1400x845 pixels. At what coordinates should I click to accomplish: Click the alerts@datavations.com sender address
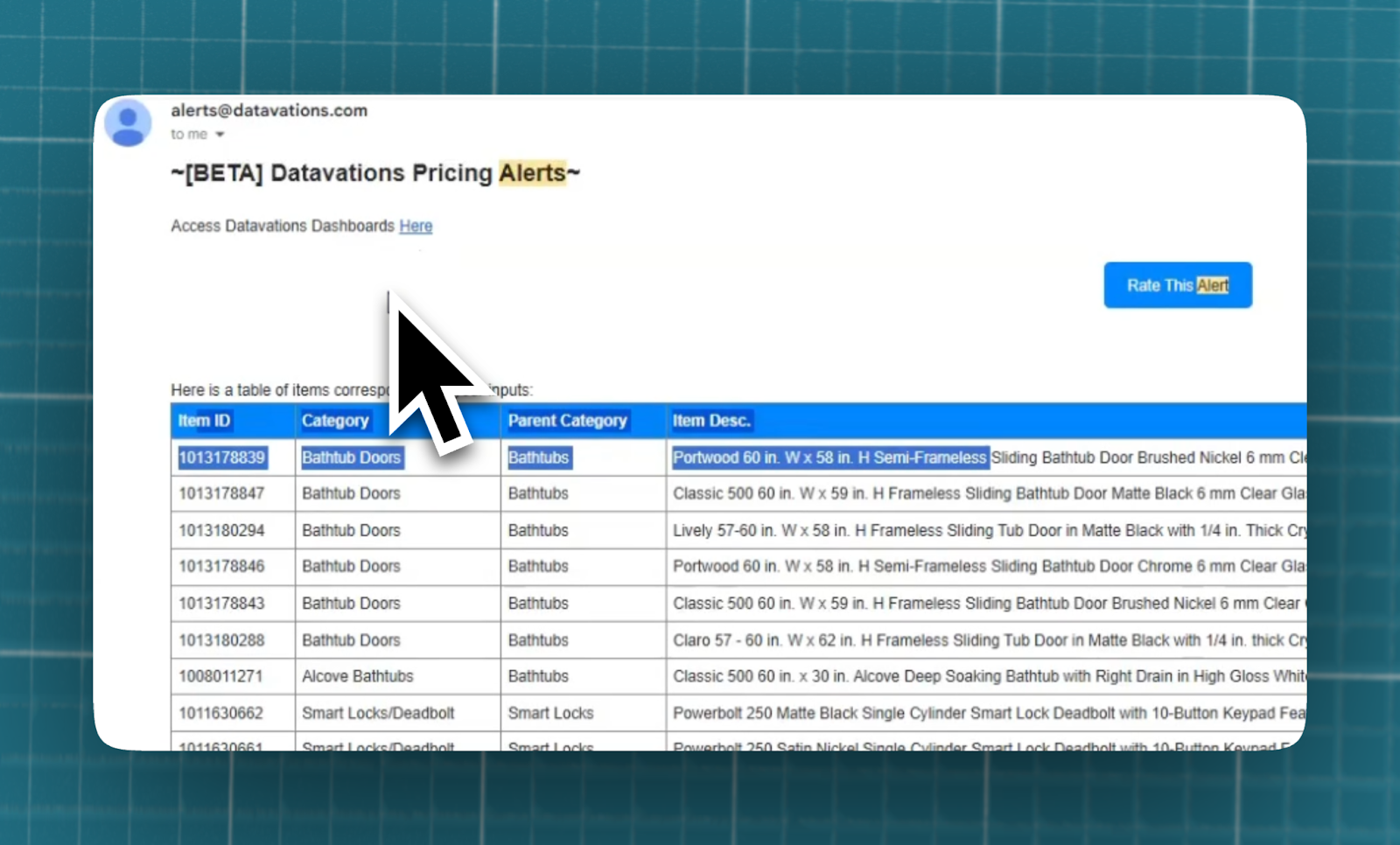(269, 110)
